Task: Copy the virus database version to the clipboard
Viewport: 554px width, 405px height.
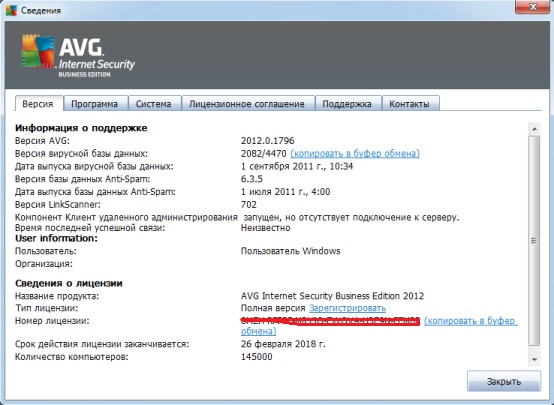Action: point(355,153)
